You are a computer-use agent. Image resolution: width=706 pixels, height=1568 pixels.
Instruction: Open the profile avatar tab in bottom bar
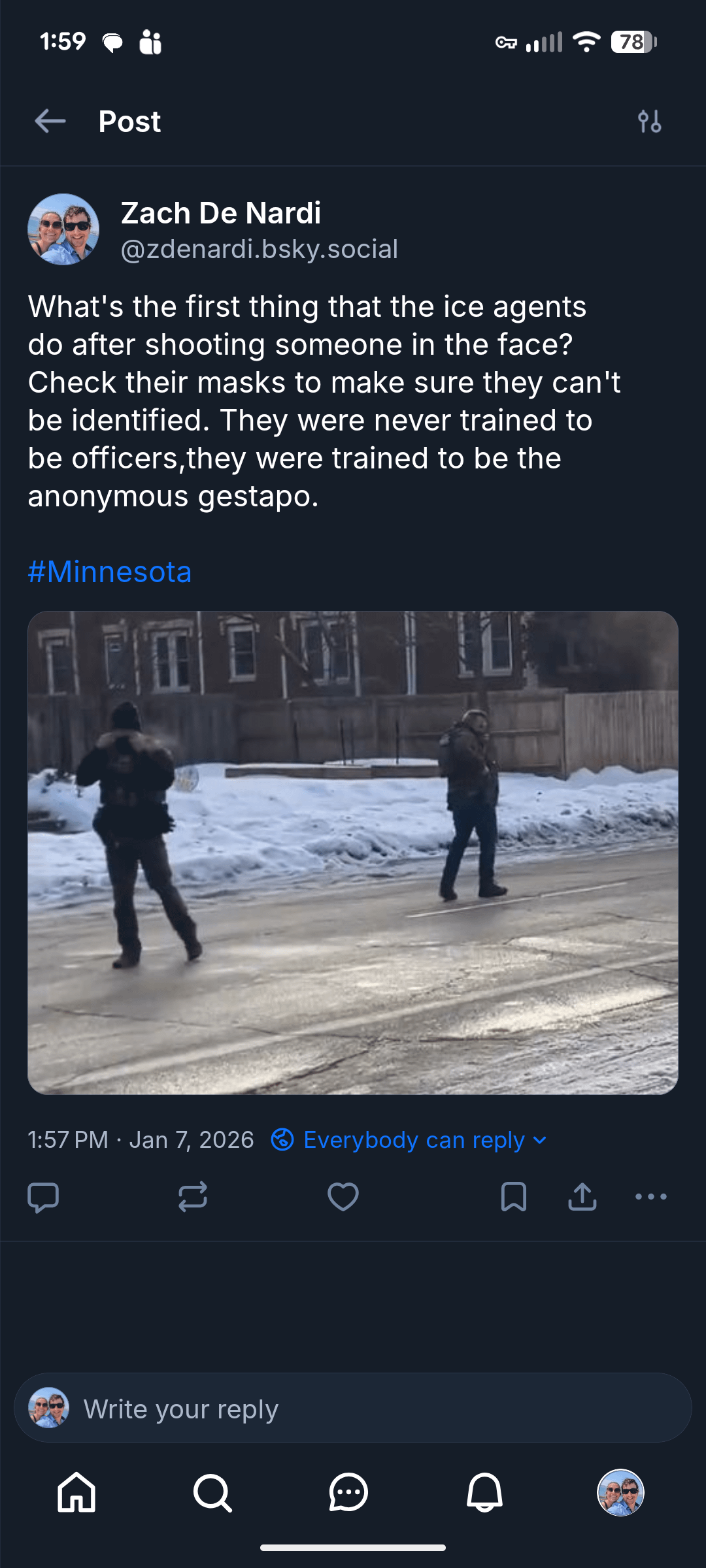[x=621, y=1493]
